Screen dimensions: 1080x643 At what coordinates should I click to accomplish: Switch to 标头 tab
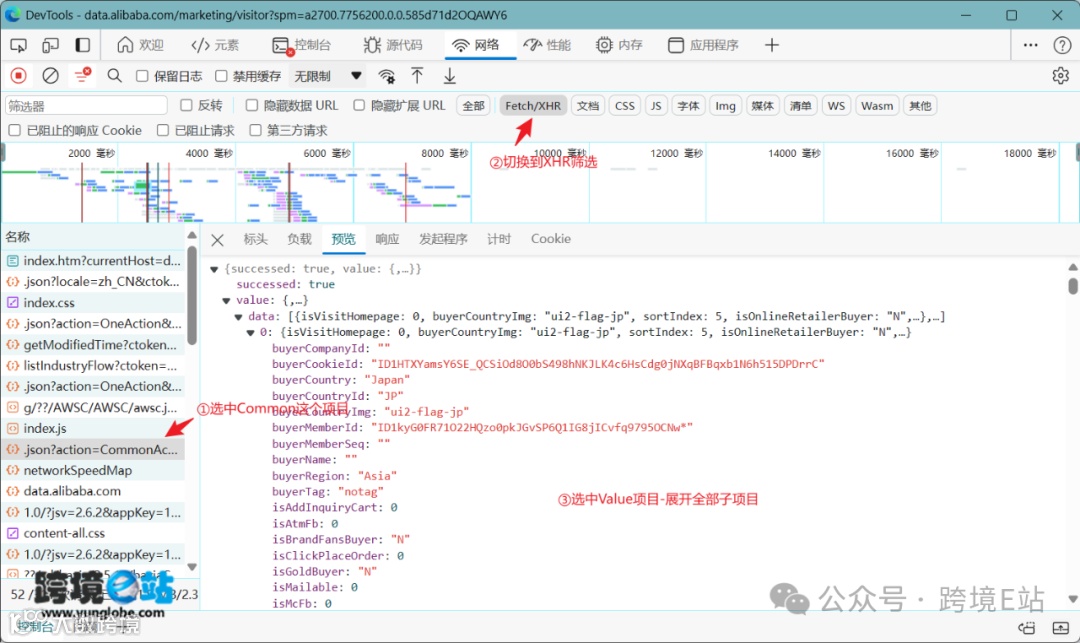pos(256,239)
